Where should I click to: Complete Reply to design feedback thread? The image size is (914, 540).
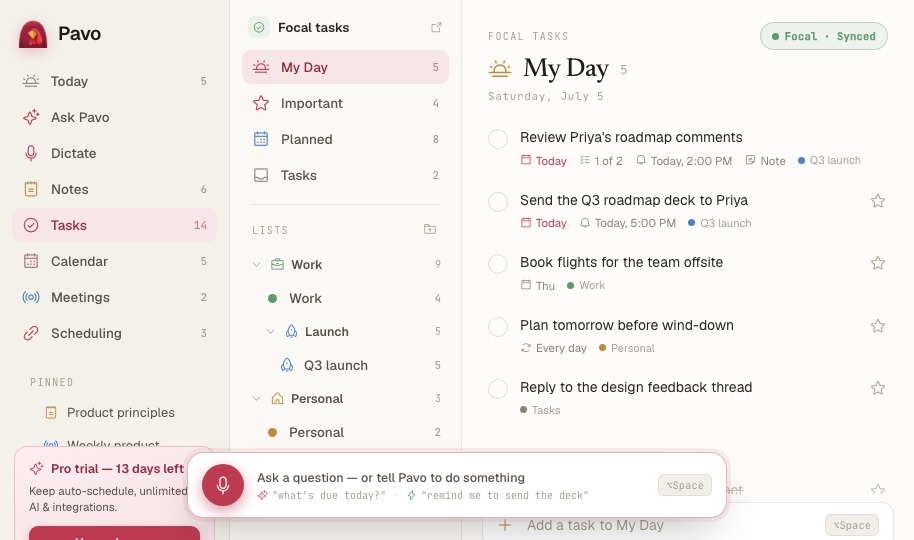click(x=498, y=388)
